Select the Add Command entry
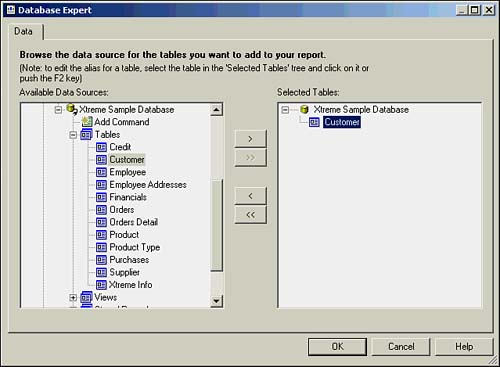Screen dimensions: 500x367 122,122
